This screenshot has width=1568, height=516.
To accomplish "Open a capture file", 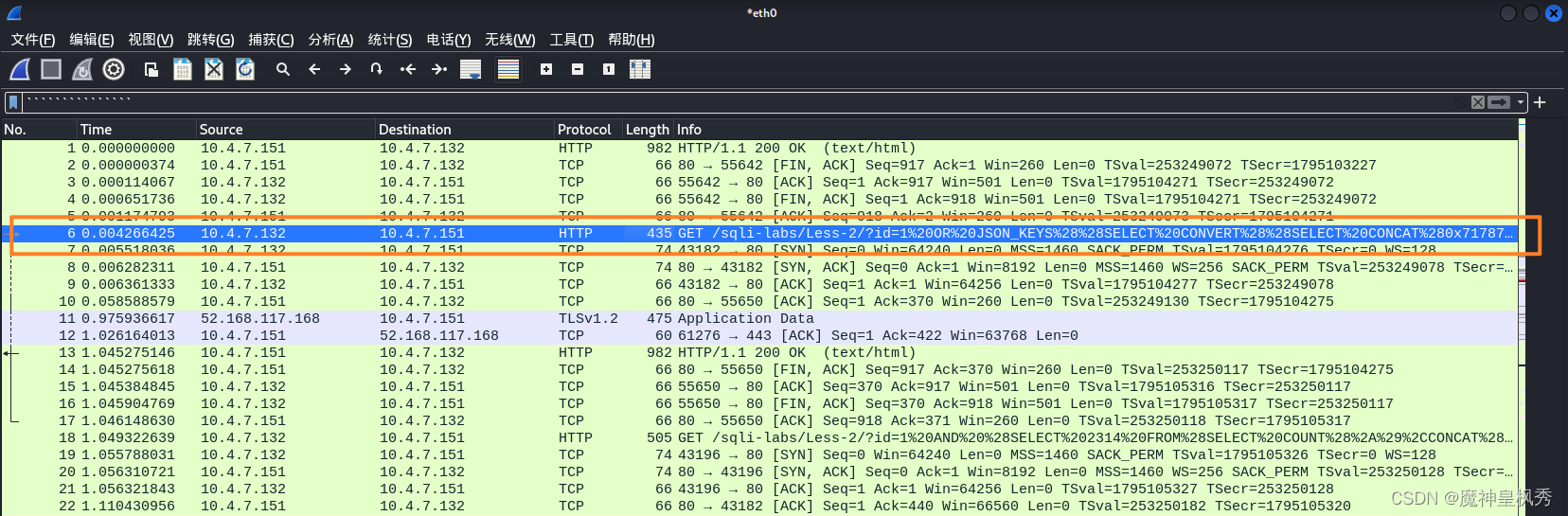I will pyautogui.click(x=151, y=69).
